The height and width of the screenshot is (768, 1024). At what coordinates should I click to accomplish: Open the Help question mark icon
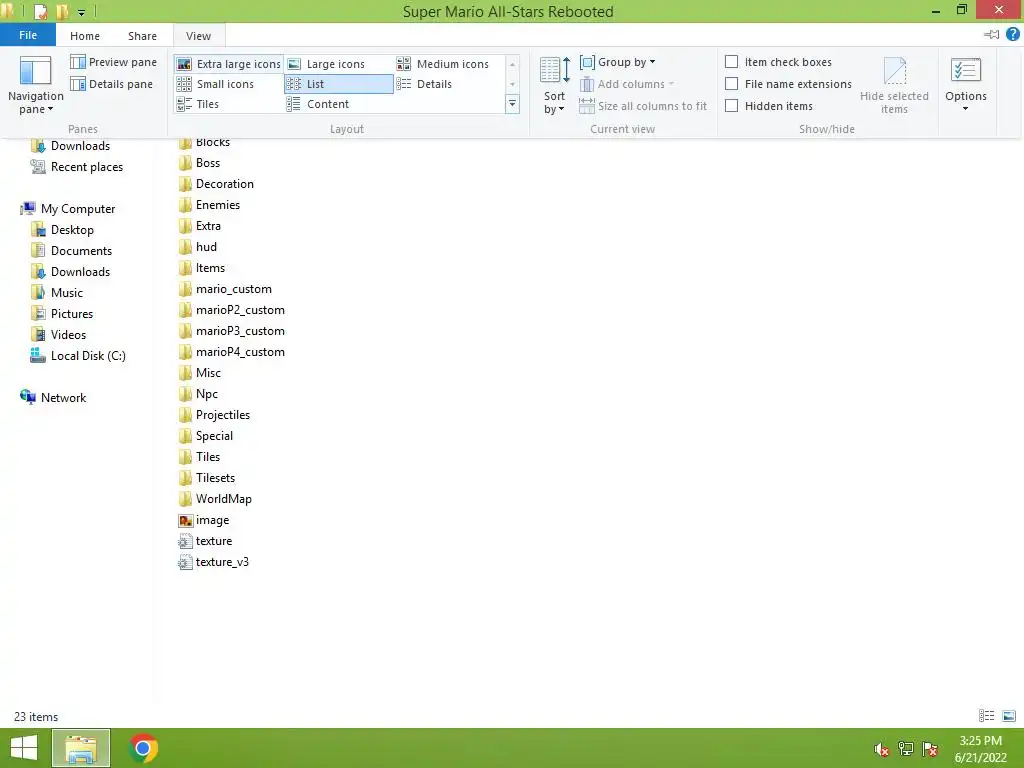(x=1013, y=35)
